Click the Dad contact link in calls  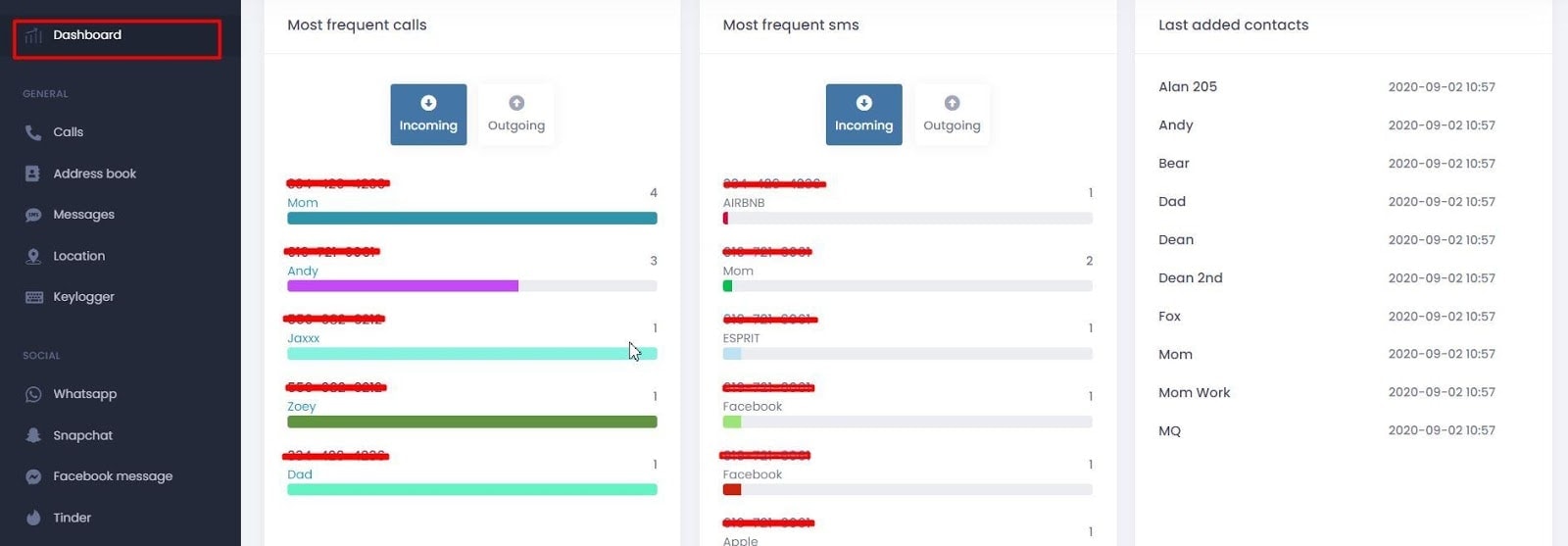click(299, 474)
